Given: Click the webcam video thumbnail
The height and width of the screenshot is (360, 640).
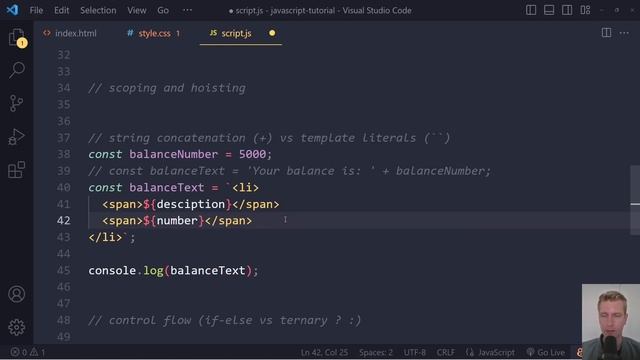Looking at the screenshot, I should click(x=611, y=322).
